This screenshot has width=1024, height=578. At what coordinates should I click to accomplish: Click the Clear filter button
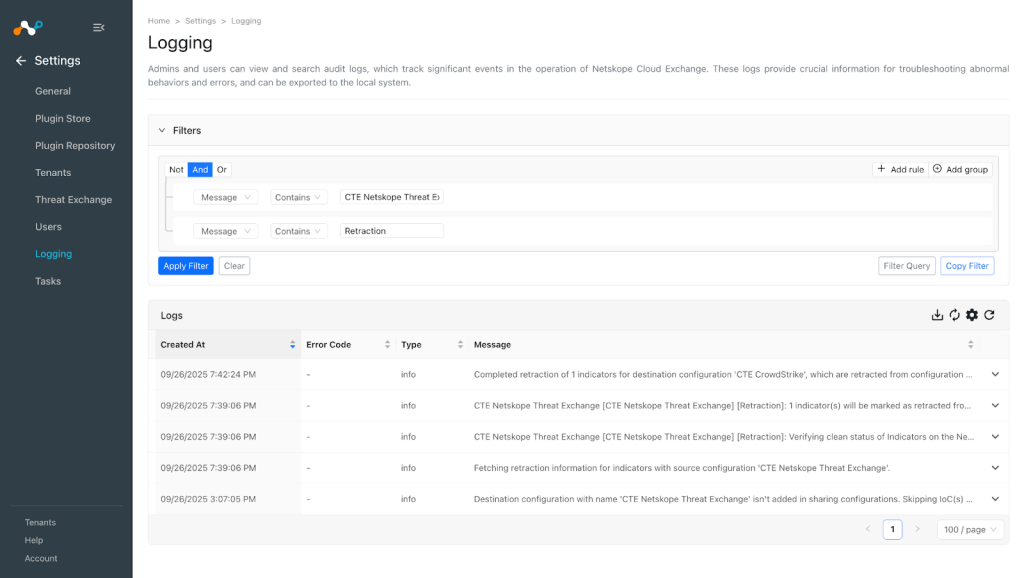234,266
